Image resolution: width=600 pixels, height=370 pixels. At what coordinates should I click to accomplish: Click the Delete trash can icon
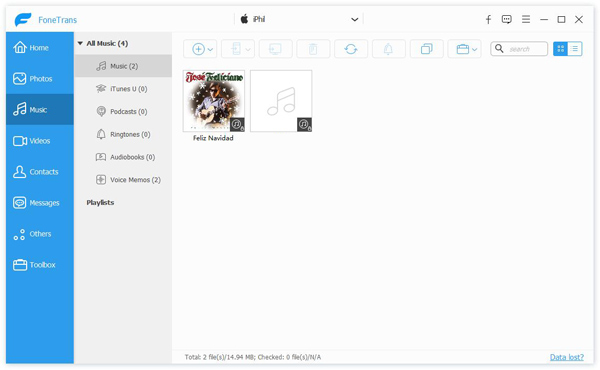[x=313, y=49]
